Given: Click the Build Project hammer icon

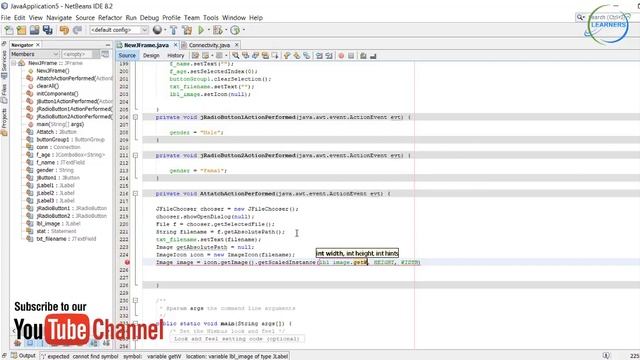Looking at the screenshot, I should [173, 30].
